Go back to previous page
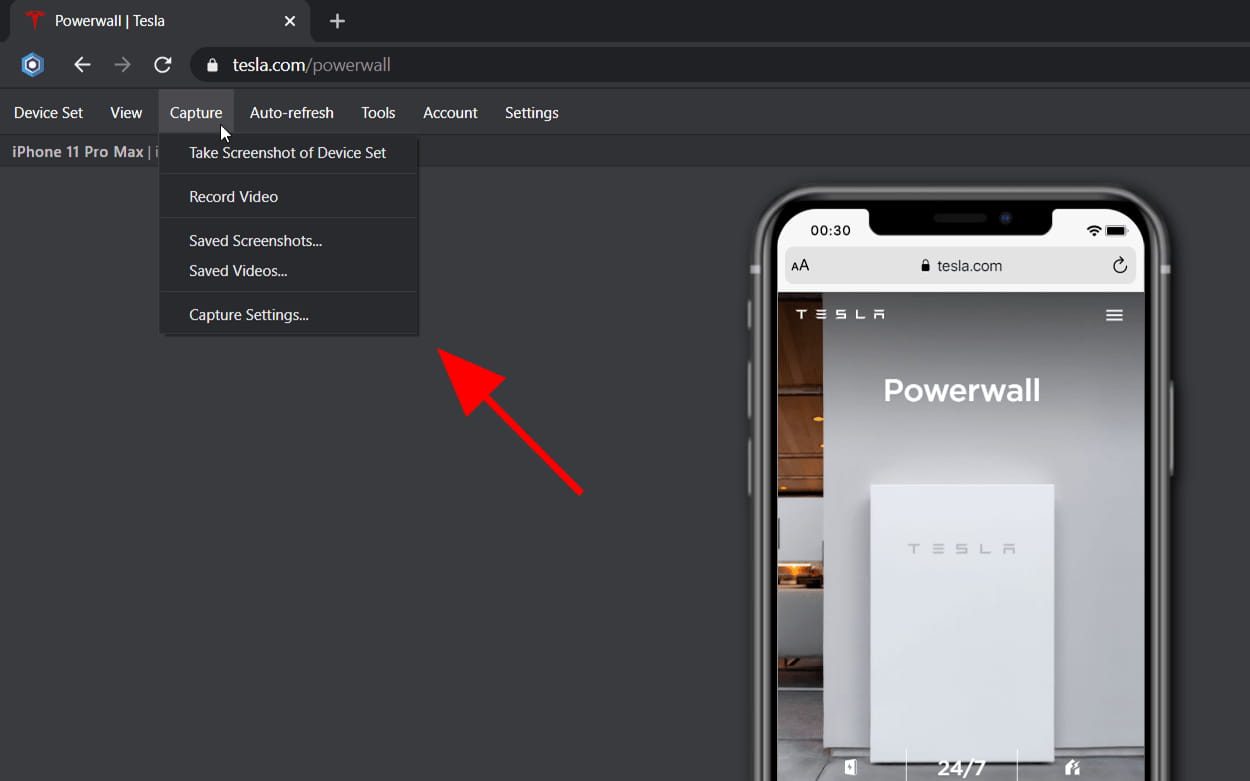The image size is (1250, 781). tap(82, 65)
